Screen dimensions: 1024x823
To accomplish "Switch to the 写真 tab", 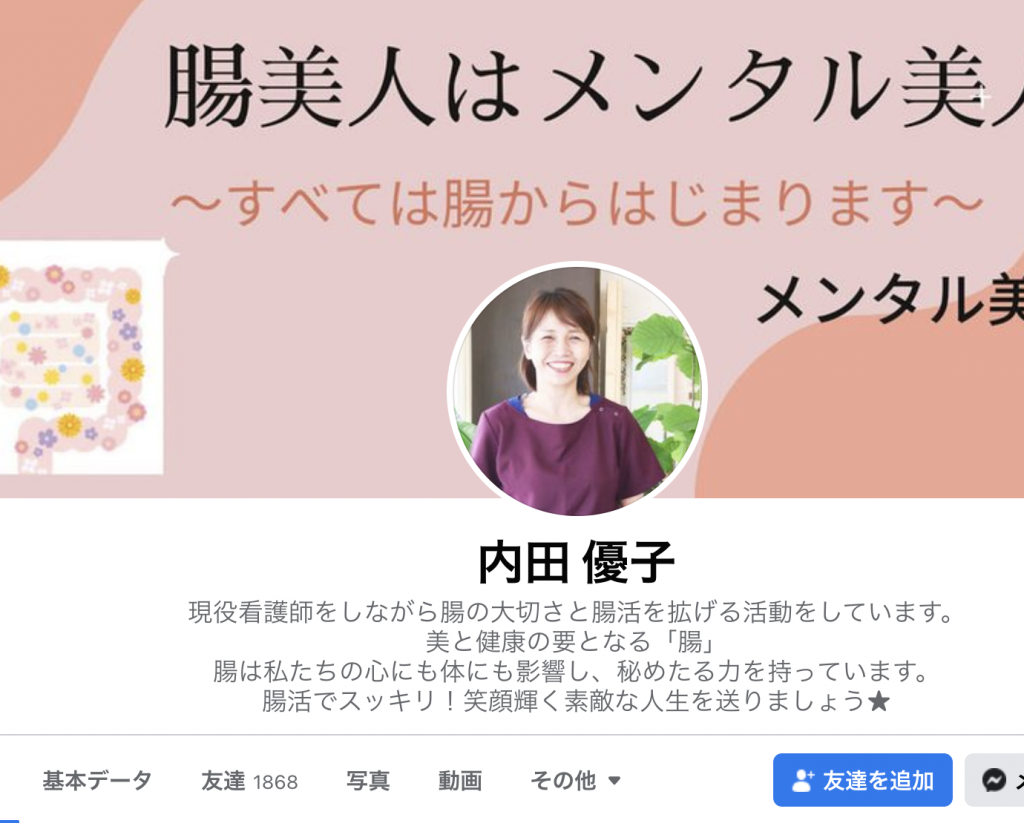I will [x=368, y=781].
